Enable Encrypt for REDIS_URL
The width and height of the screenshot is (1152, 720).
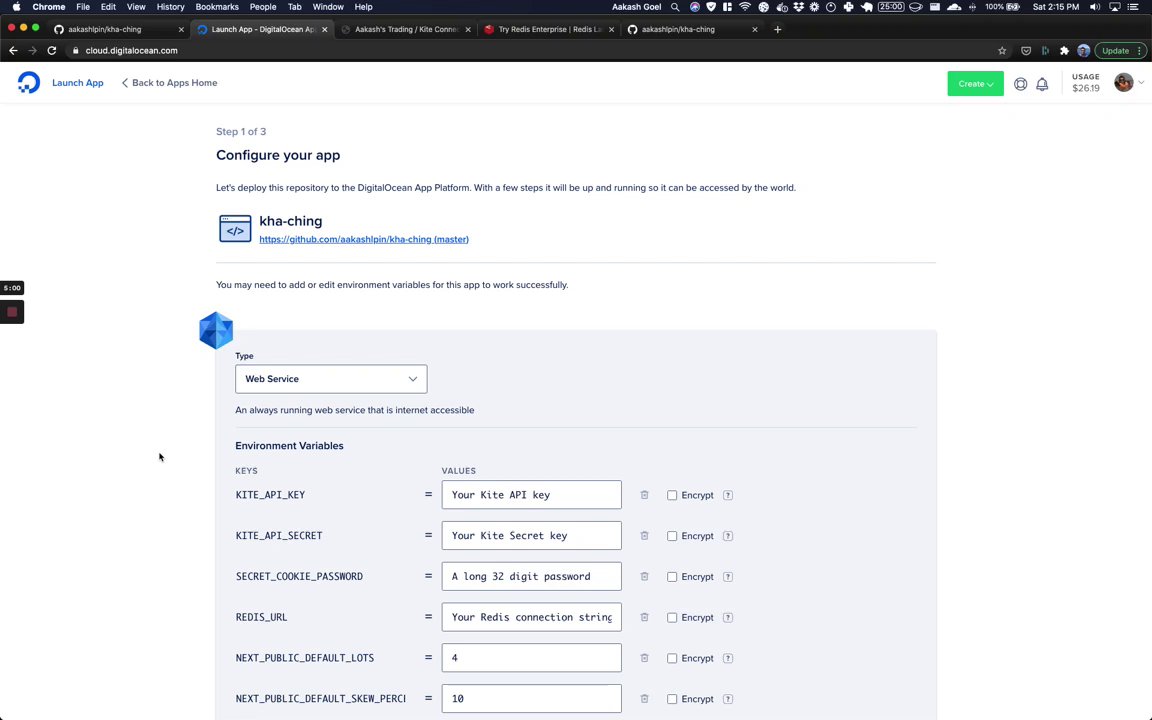[672, 618]
